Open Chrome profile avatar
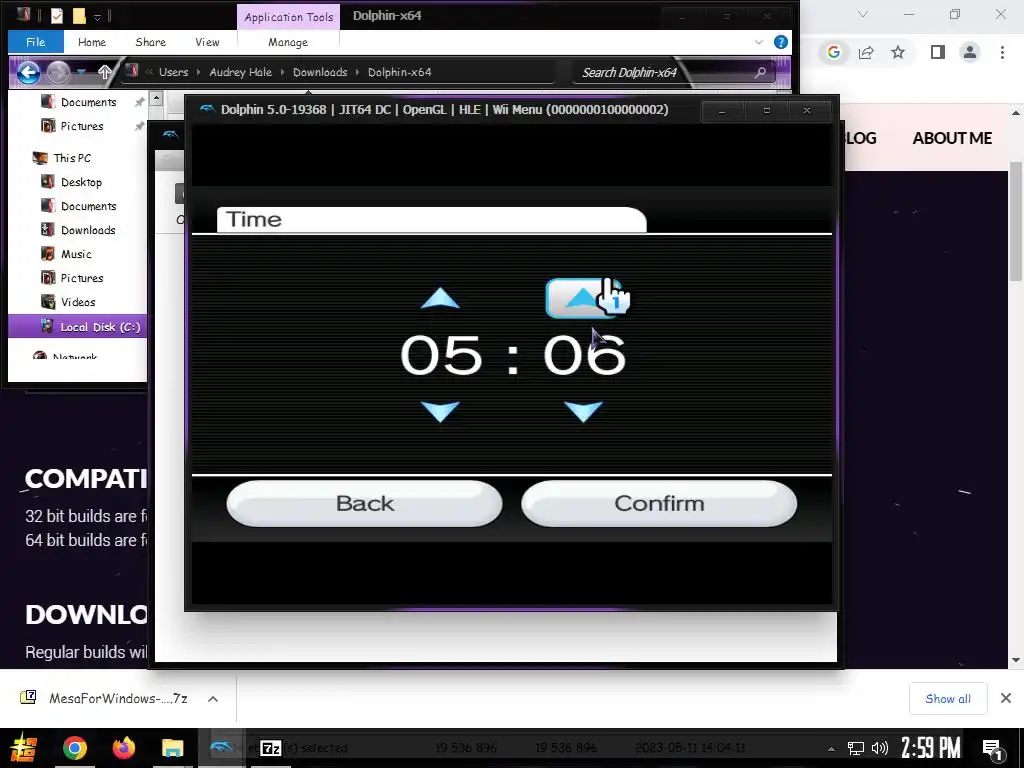Viewport: 1024px width, 768px height. point(970,52)
